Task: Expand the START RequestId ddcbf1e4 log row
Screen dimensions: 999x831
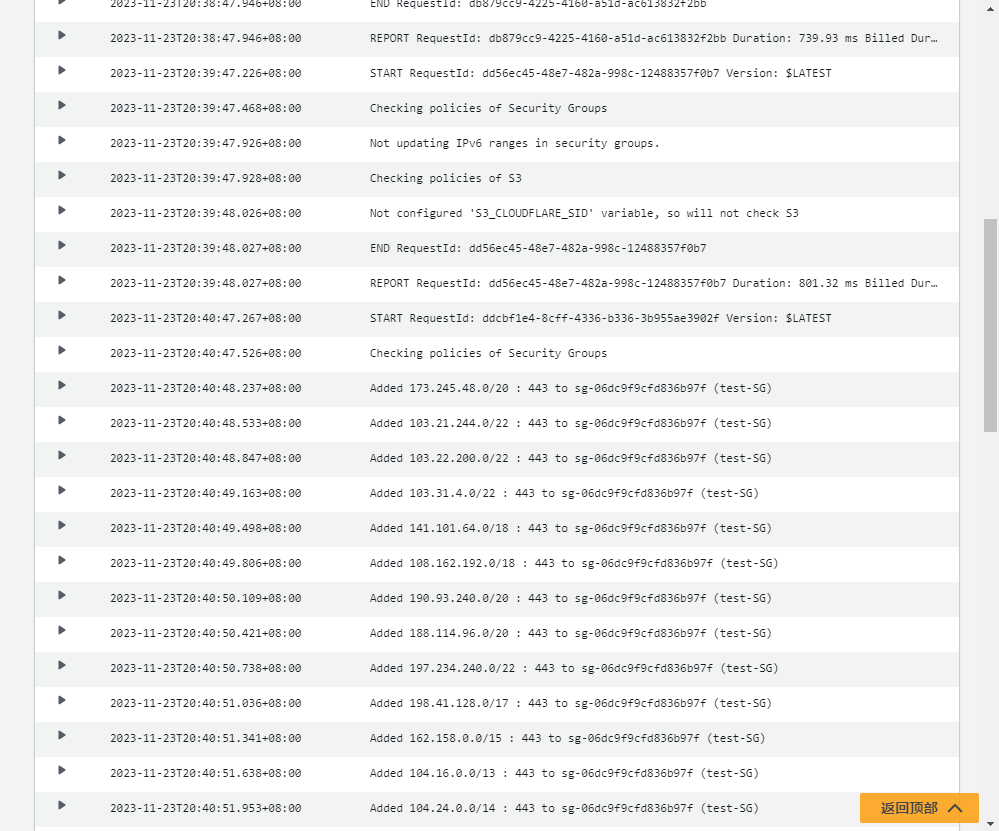Action: 62,315
